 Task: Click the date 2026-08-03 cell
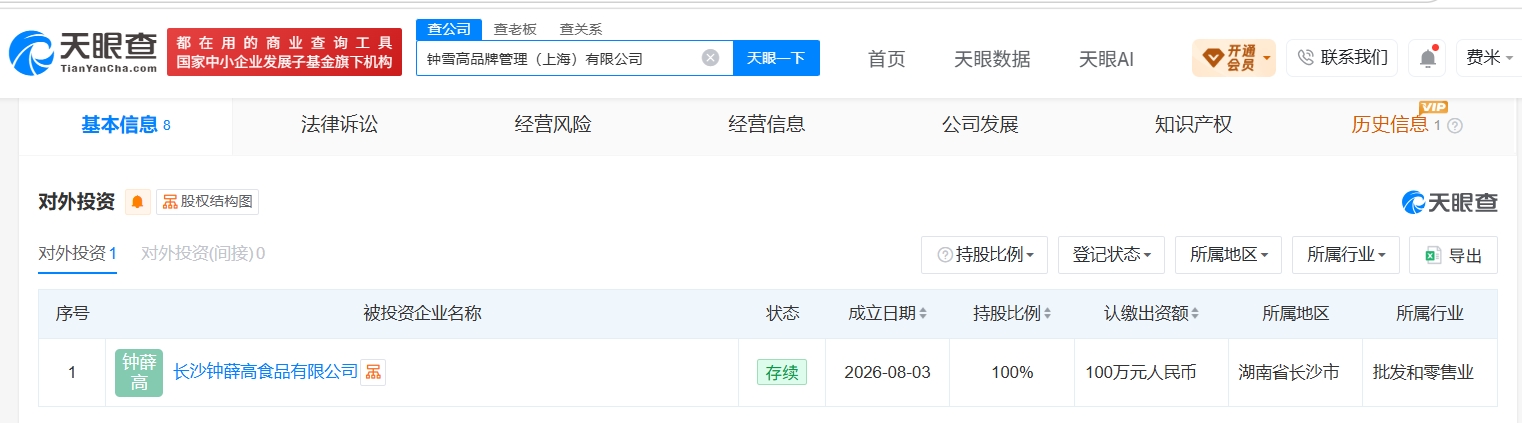[x=887, y=373]
